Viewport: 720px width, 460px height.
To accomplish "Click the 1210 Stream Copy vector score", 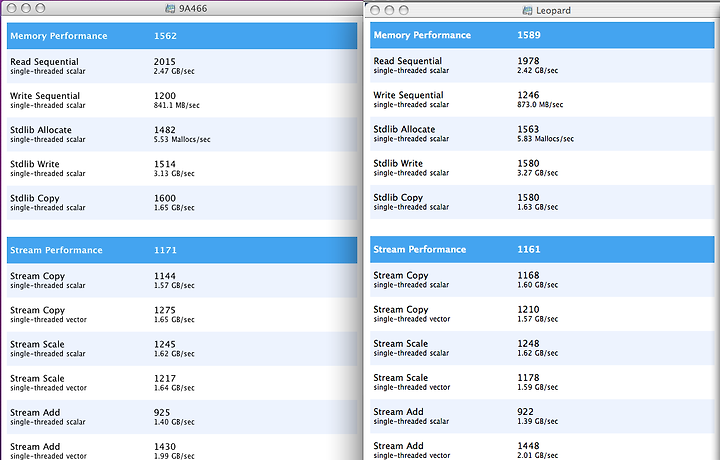I will 529,309.
